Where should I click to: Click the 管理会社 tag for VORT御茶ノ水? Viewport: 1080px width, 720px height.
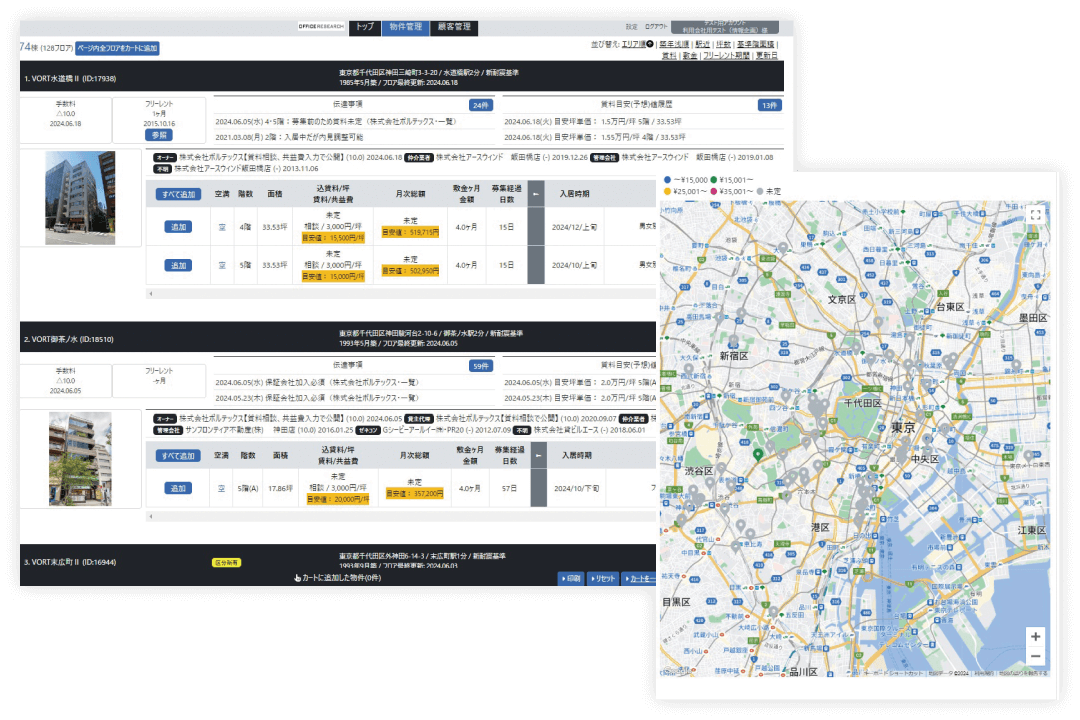click(x=168, y=430)
